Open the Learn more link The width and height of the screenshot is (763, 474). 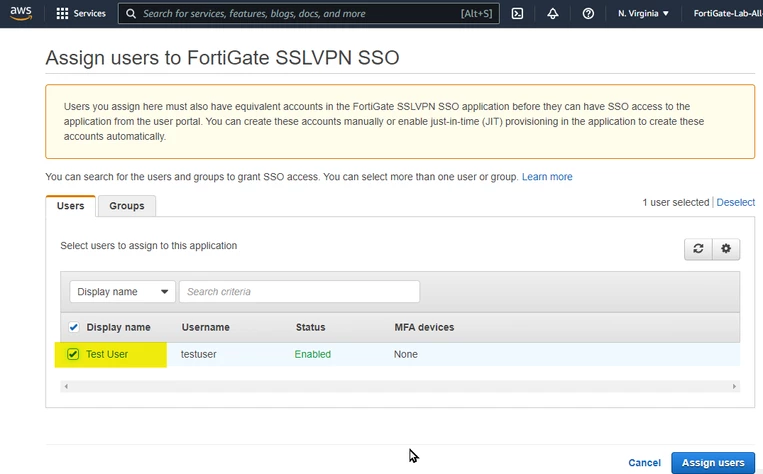(547, 177)
